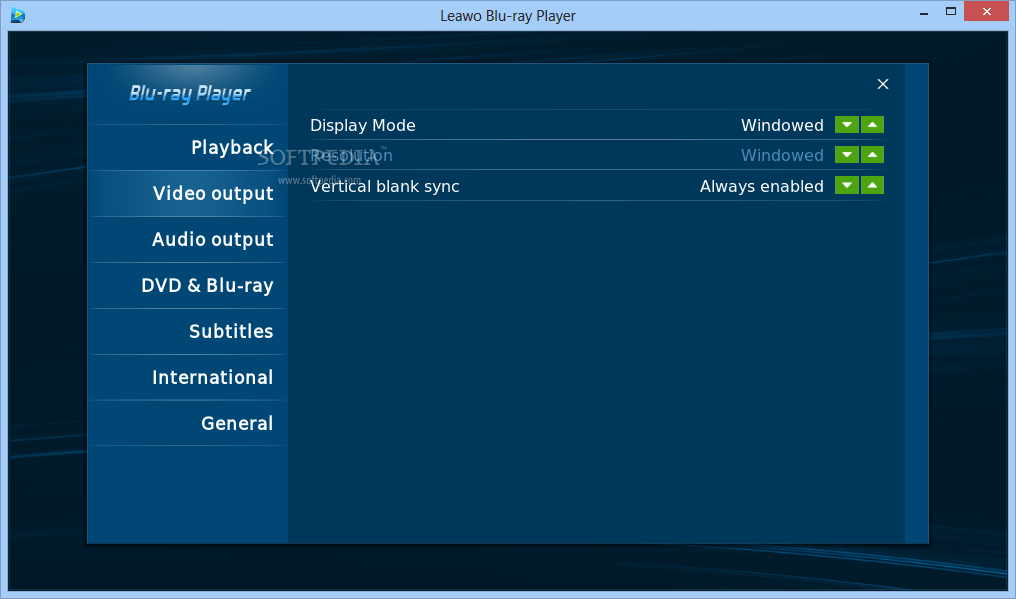Click the Display Mode down arrow
The image size is (1016, 599).
click(x=846, y=124)
